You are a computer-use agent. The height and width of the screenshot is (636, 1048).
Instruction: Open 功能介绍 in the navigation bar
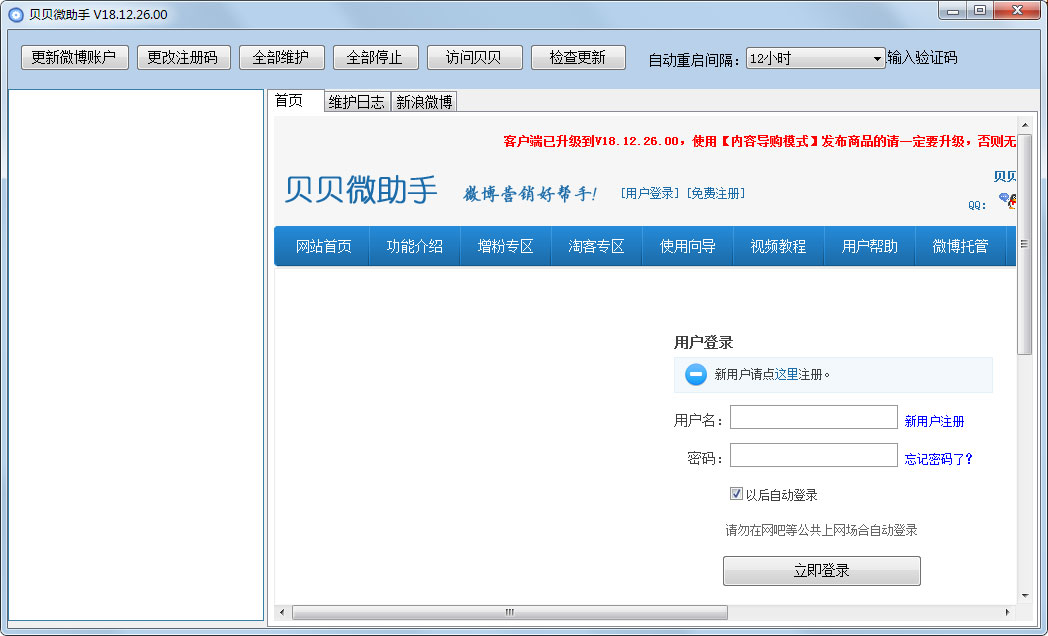(x=415, y=246)
